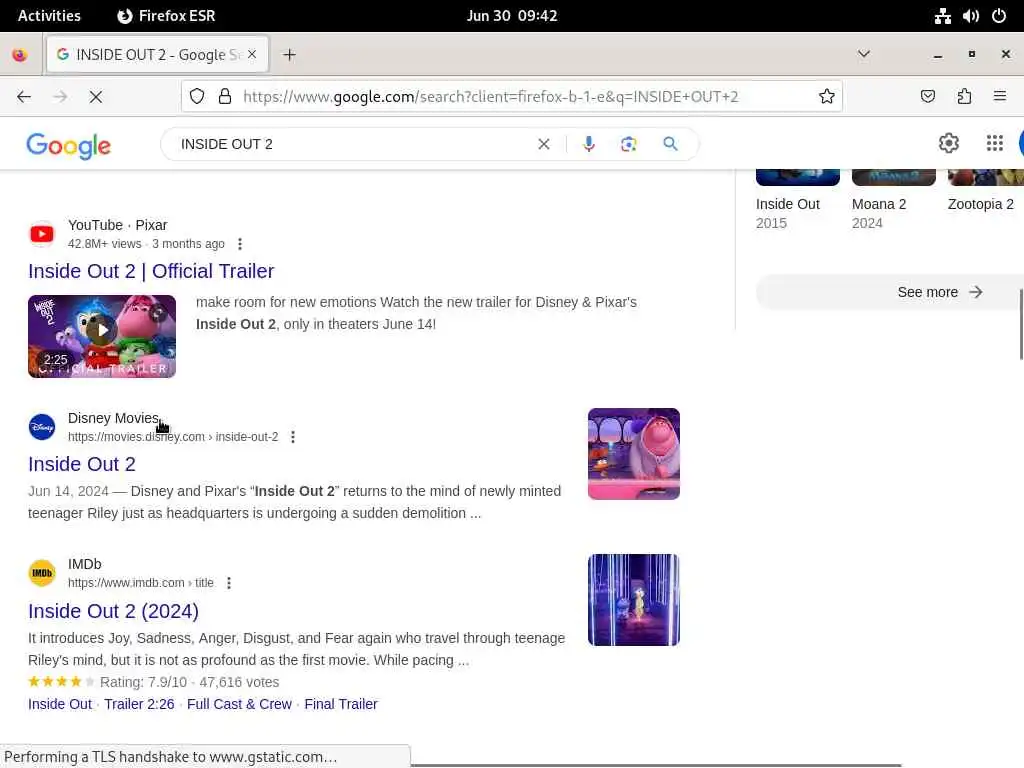Image resolution: width=1024 pixels, height=768 pixels.
Task: Open the network status icon
Action: point(942,16)
